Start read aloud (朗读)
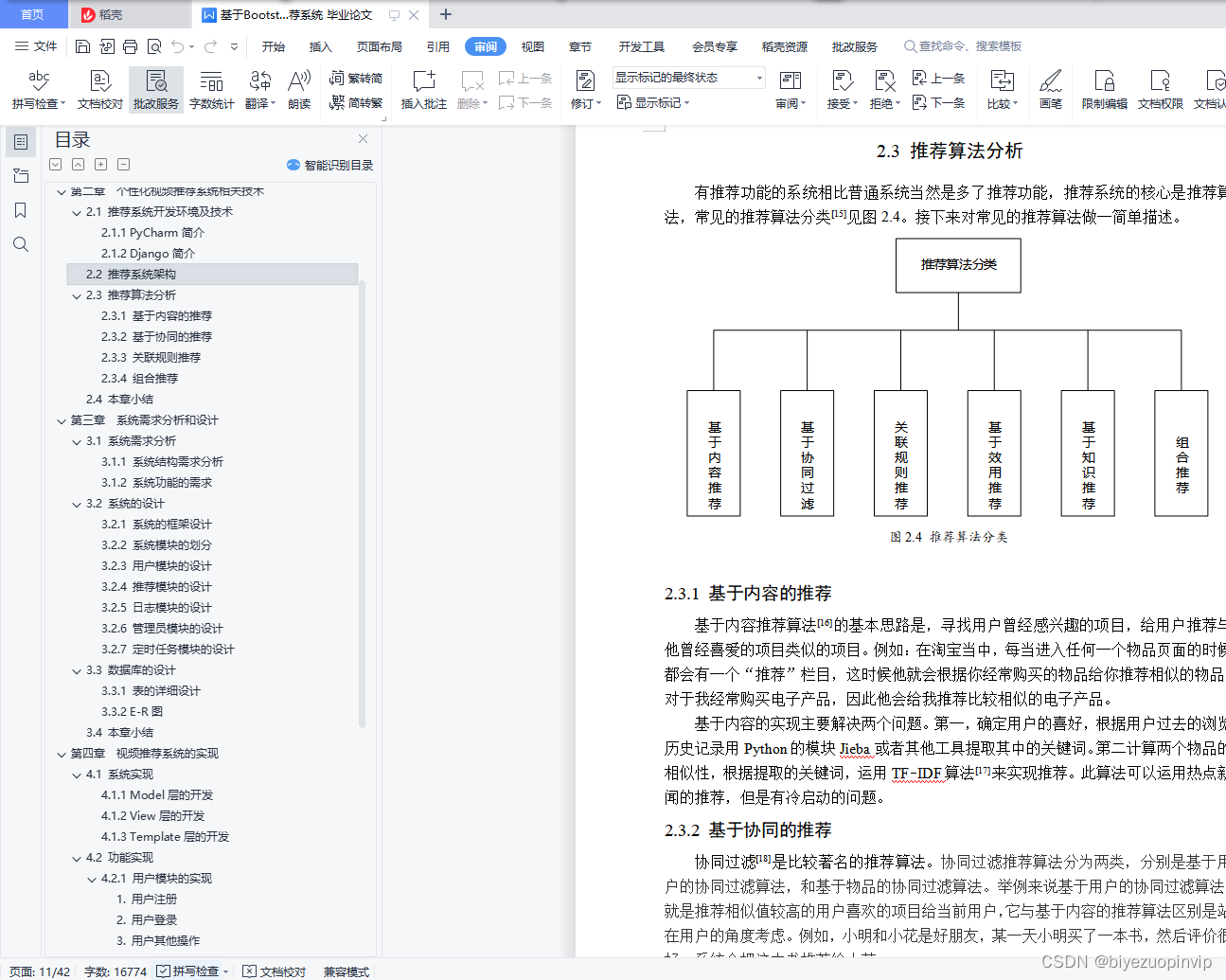 coord(299,90)
